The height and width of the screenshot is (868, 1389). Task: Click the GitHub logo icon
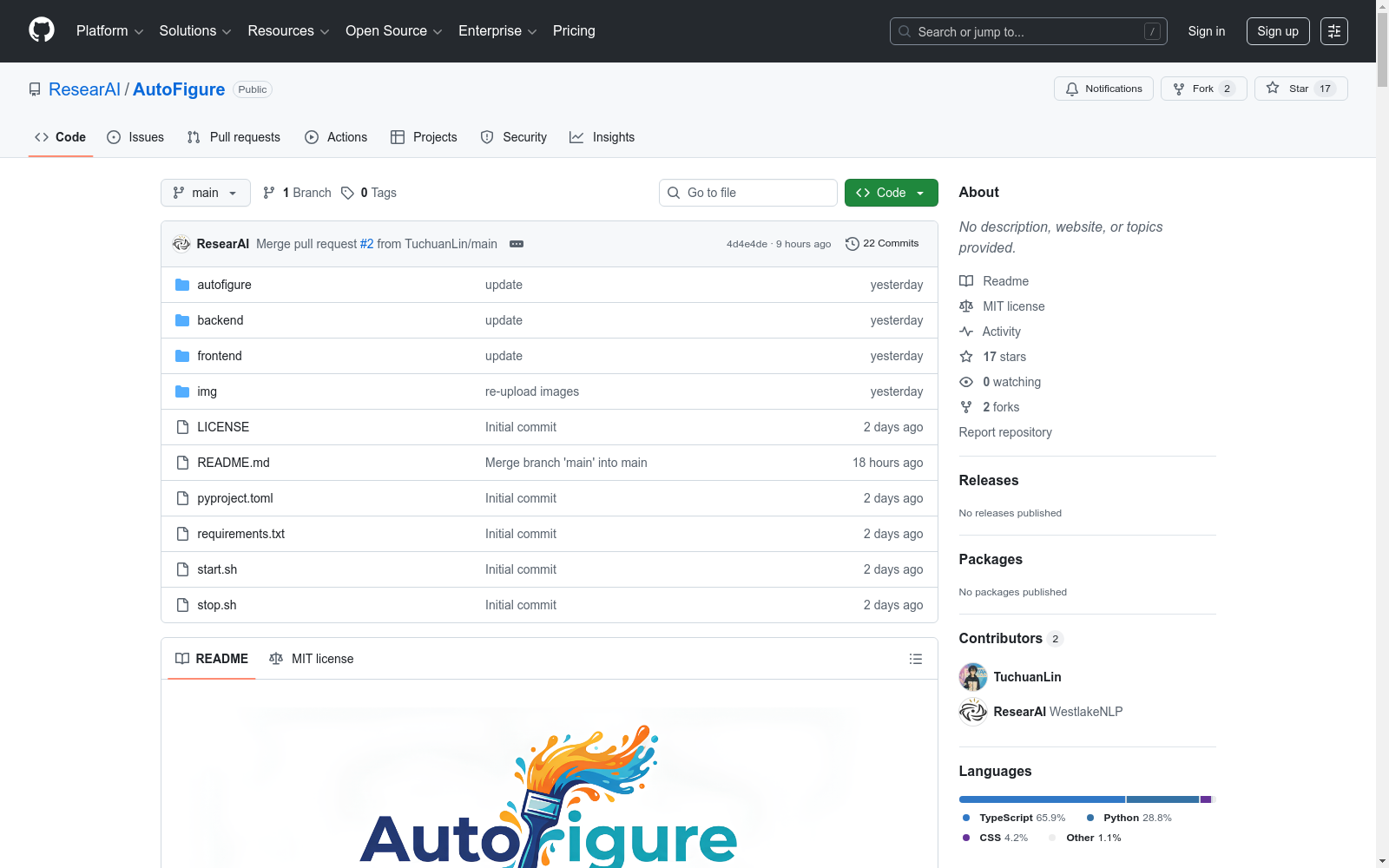[x=42, y=30]
